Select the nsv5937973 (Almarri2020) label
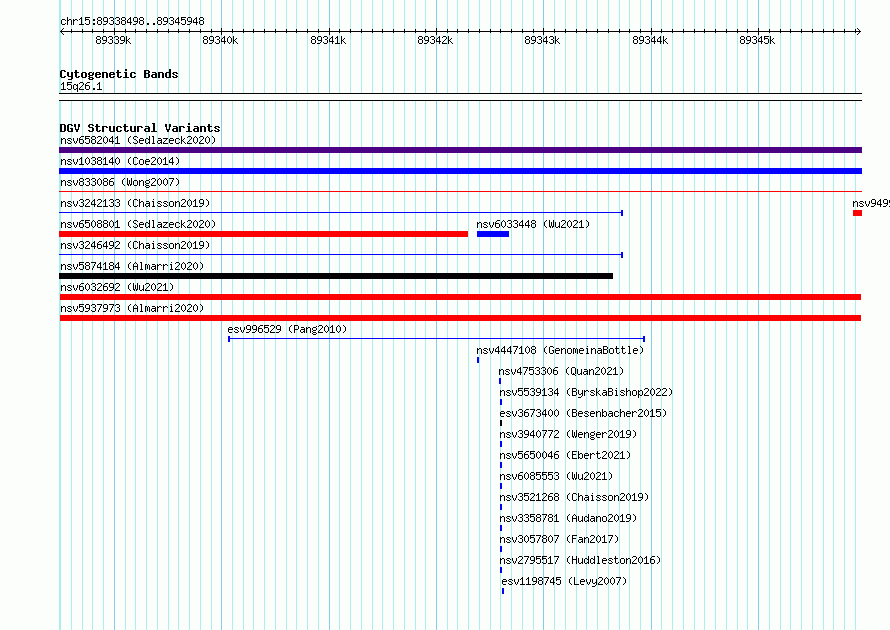This screenshot has width=890, height=630. pos(132,308)
